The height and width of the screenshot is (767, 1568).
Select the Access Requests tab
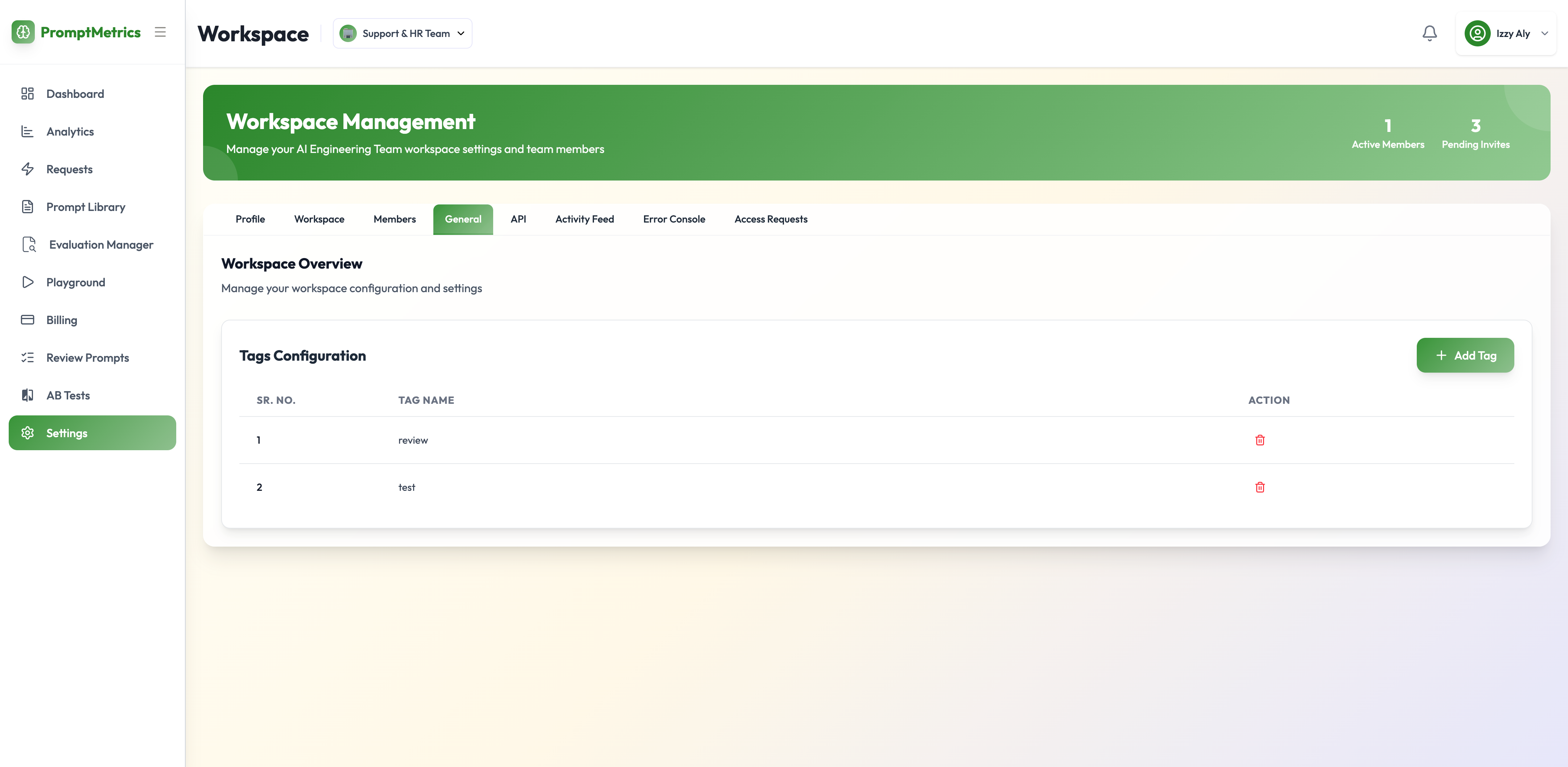(771, 219)
